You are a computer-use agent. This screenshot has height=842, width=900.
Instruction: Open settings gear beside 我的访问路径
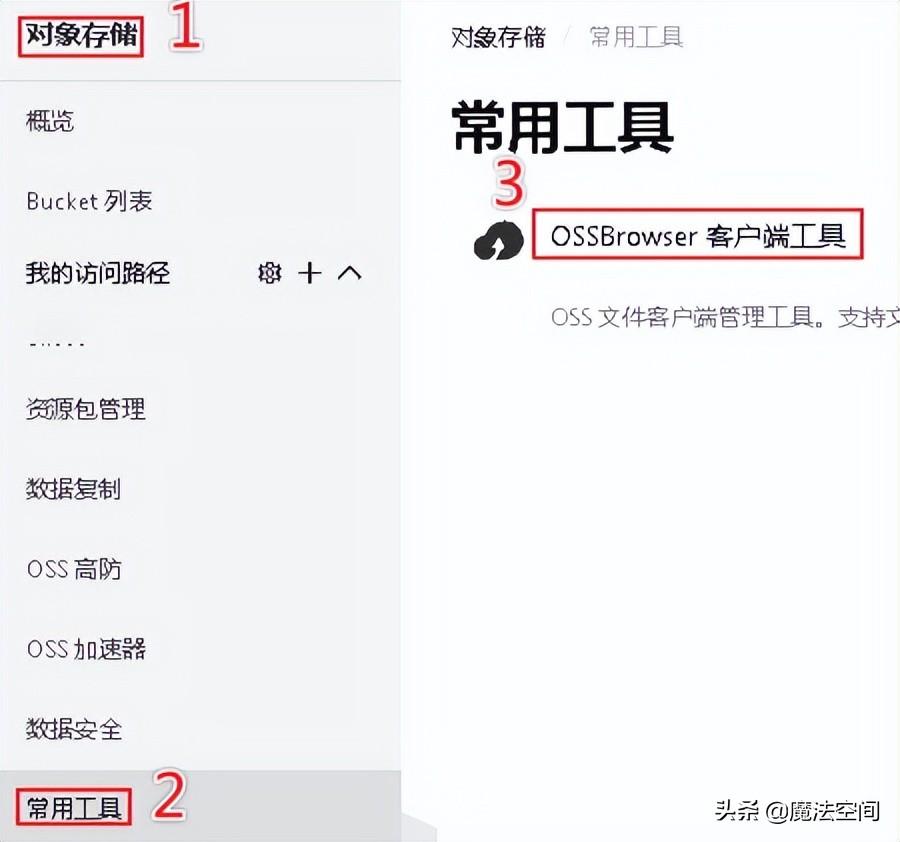(x=269, y=273)
